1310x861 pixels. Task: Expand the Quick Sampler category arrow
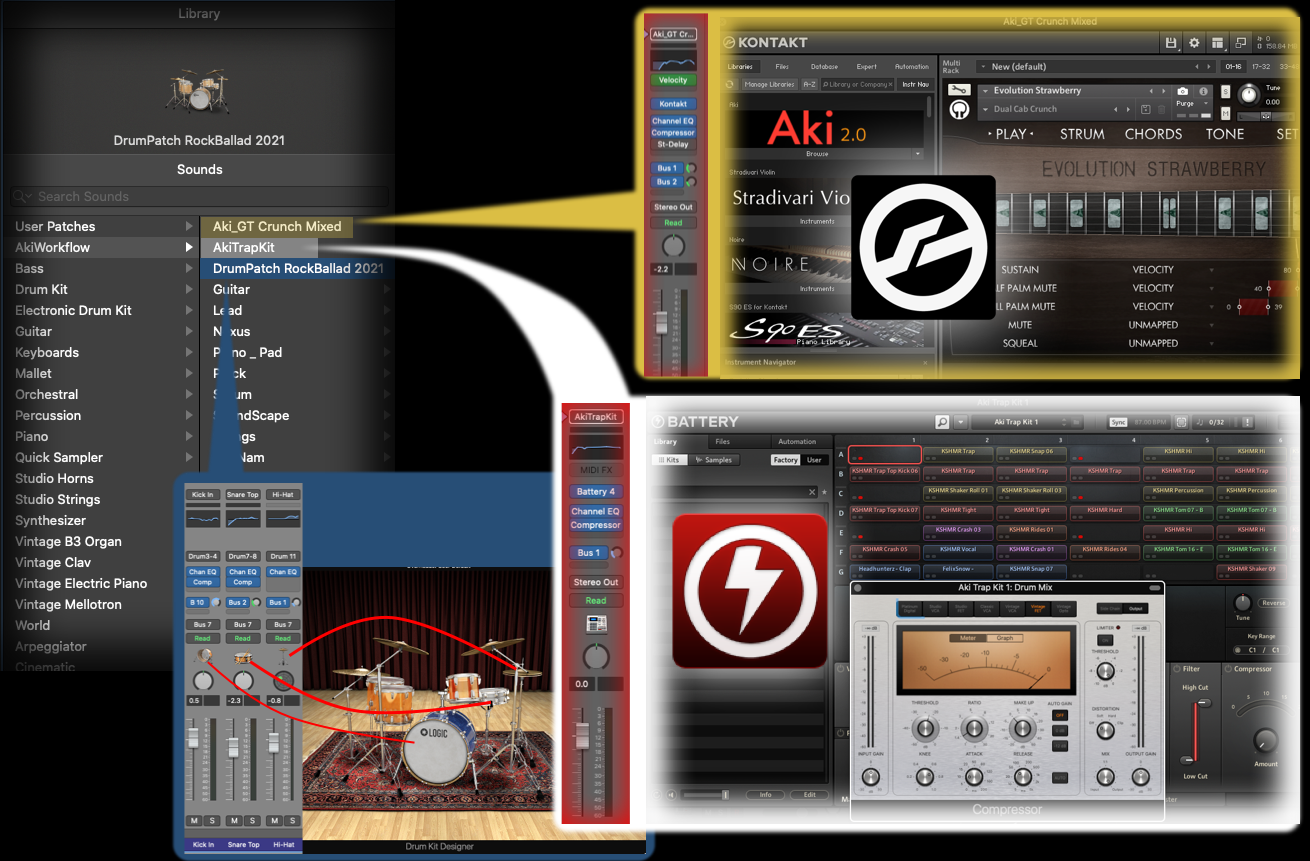(190, 457)
